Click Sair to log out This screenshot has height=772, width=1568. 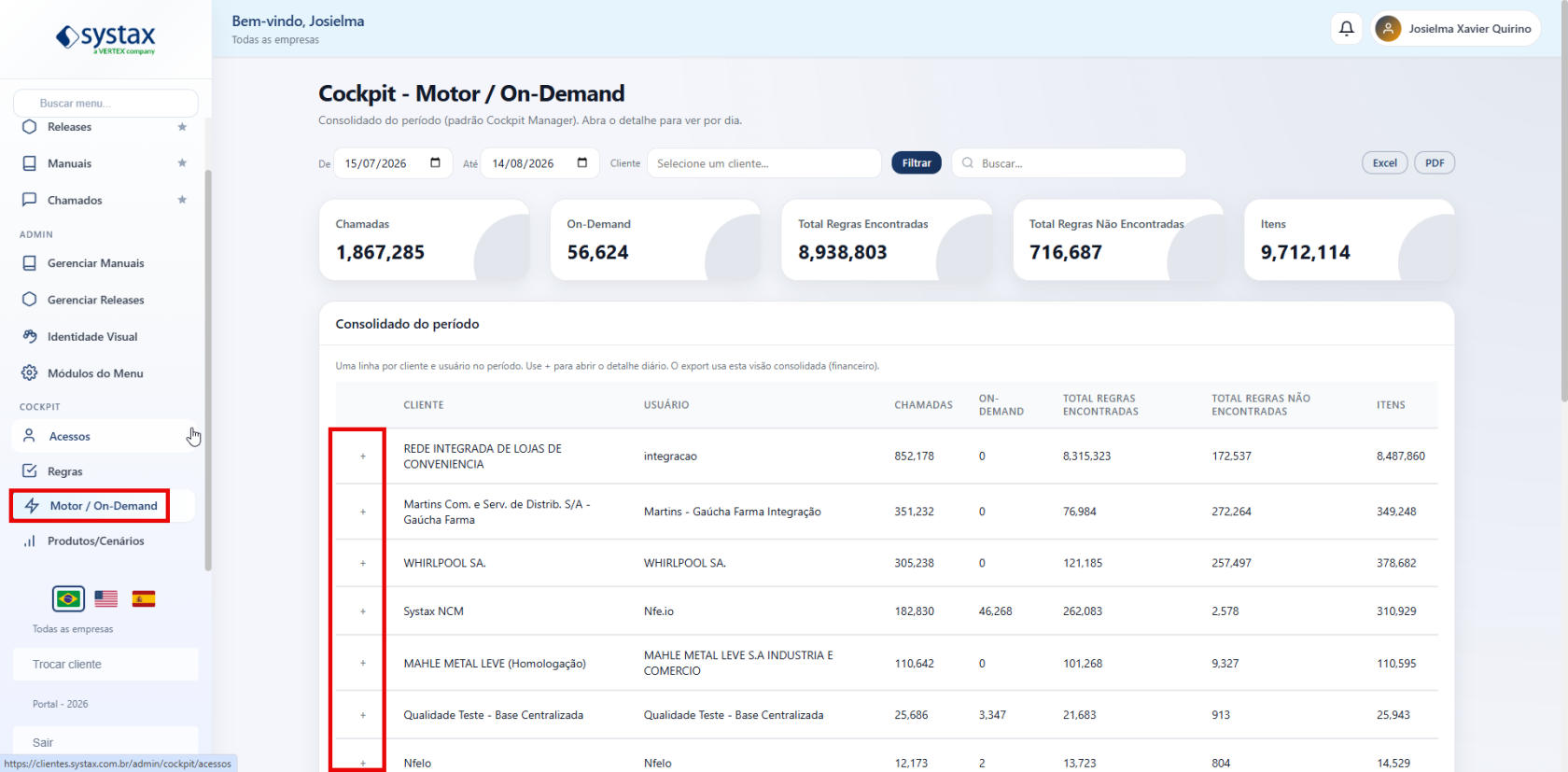[105, 743]
